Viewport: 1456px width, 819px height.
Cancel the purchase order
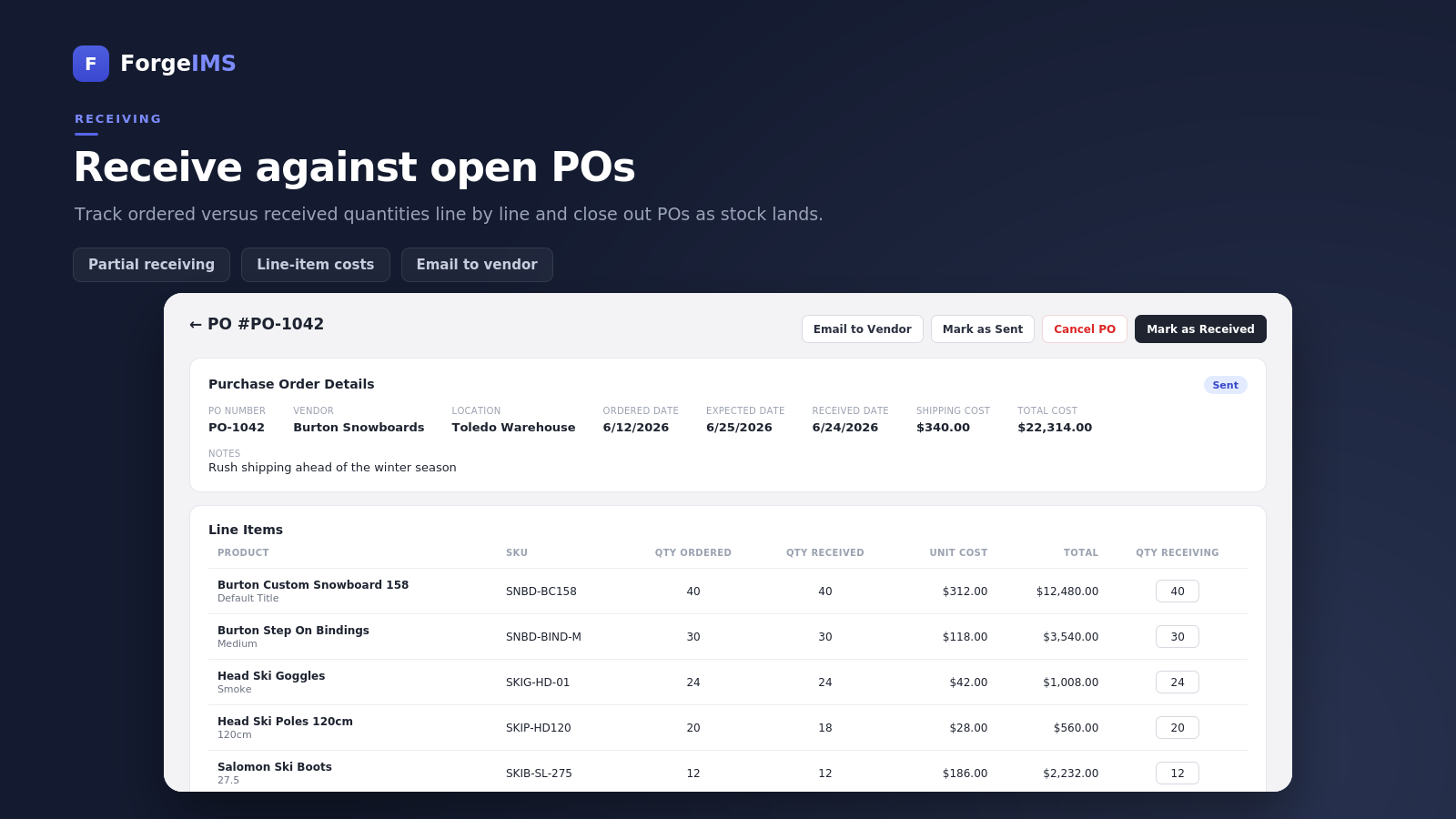click(1084, 329)
